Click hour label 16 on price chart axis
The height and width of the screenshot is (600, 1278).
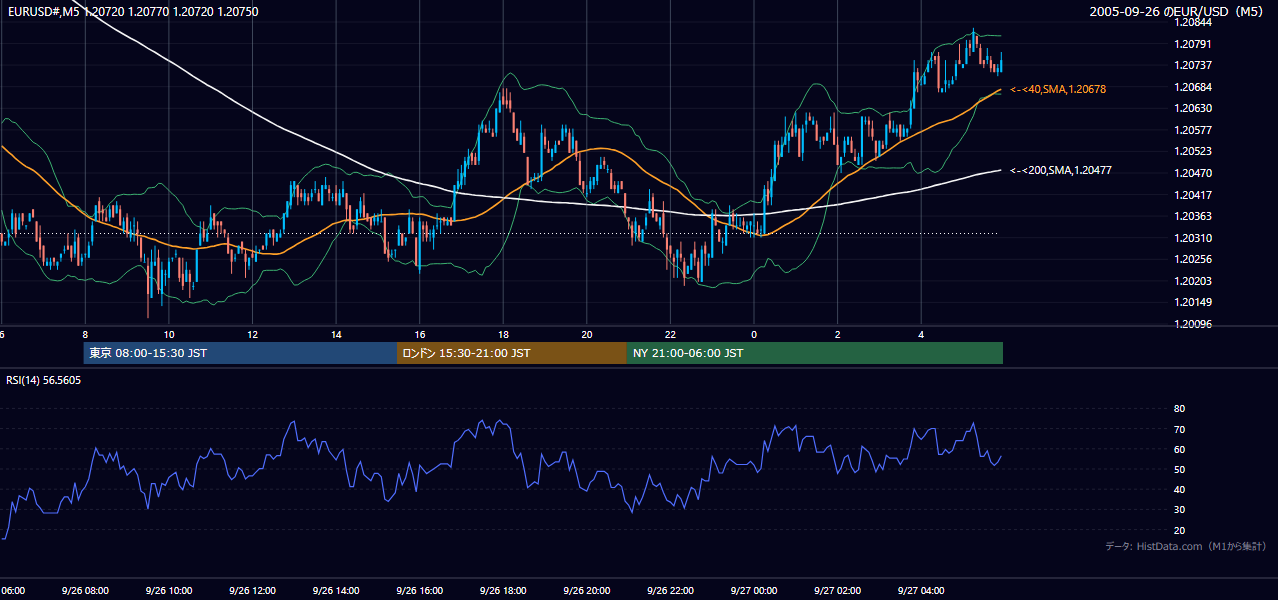[x=420, y=334]
